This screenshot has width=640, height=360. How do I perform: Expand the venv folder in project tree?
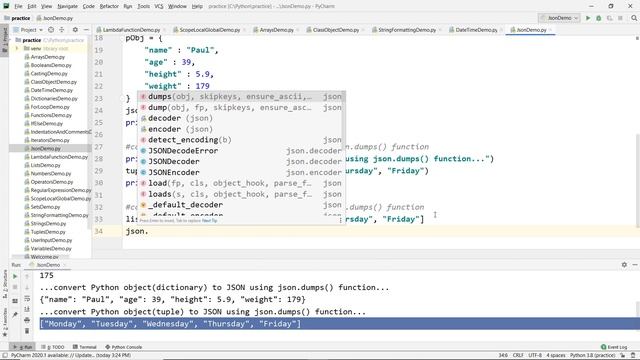tap(17, 49)
